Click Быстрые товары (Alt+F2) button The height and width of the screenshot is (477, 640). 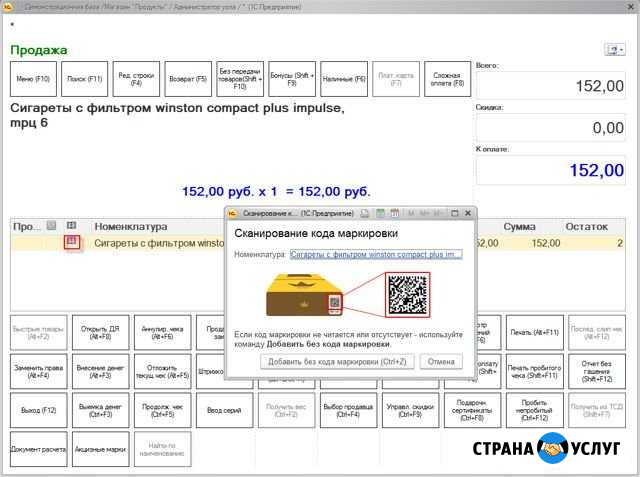click(x=38, y=333)
